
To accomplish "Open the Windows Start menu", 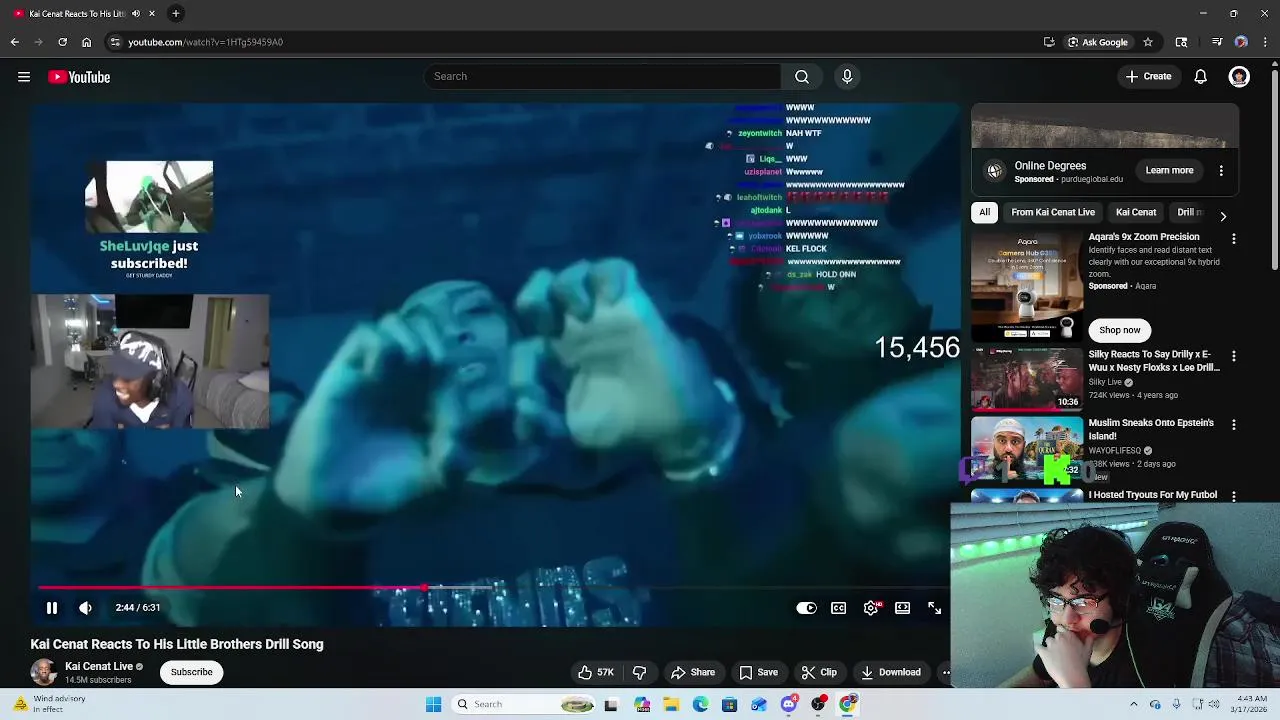I will 433,704.
